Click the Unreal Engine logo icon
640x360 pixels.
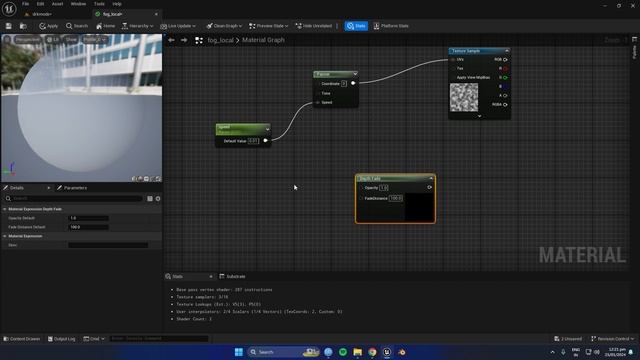point(9,8)
